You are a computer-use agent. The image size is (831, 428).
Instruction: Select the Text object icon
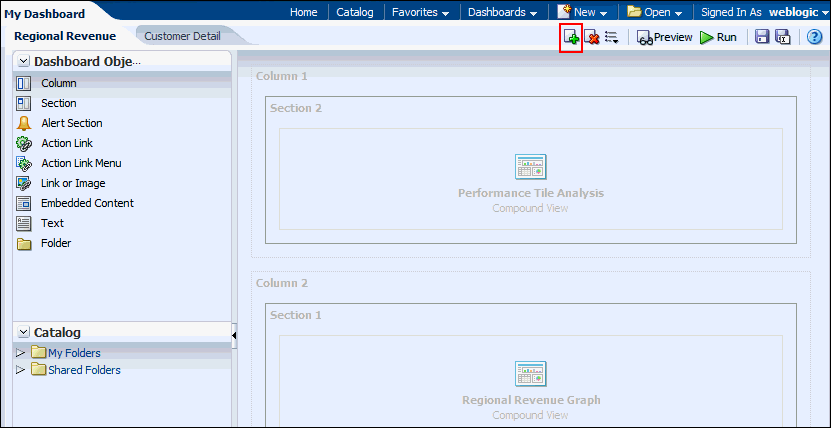(24, 224)
